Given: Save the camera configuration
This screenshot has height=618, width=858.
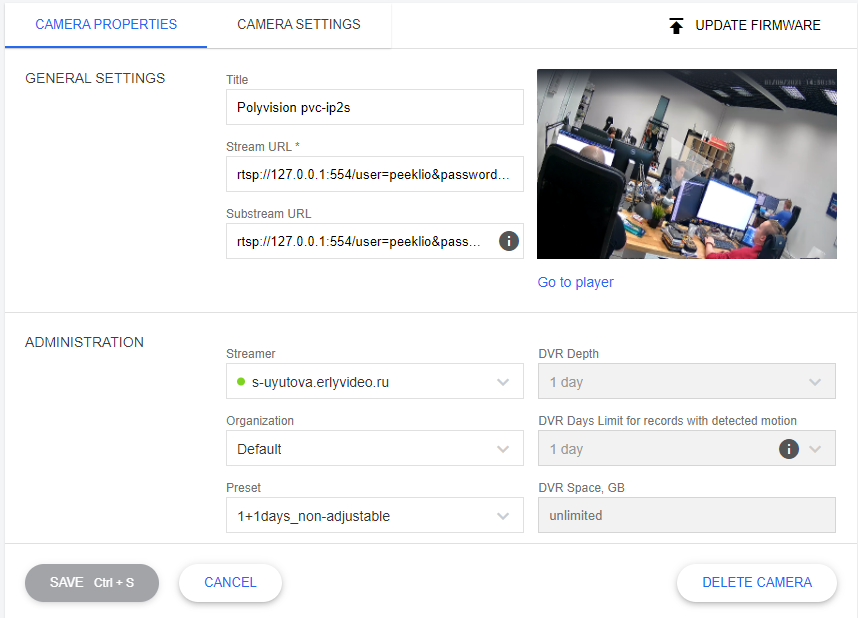Looking at the screenshot, I should coord(91,582).
